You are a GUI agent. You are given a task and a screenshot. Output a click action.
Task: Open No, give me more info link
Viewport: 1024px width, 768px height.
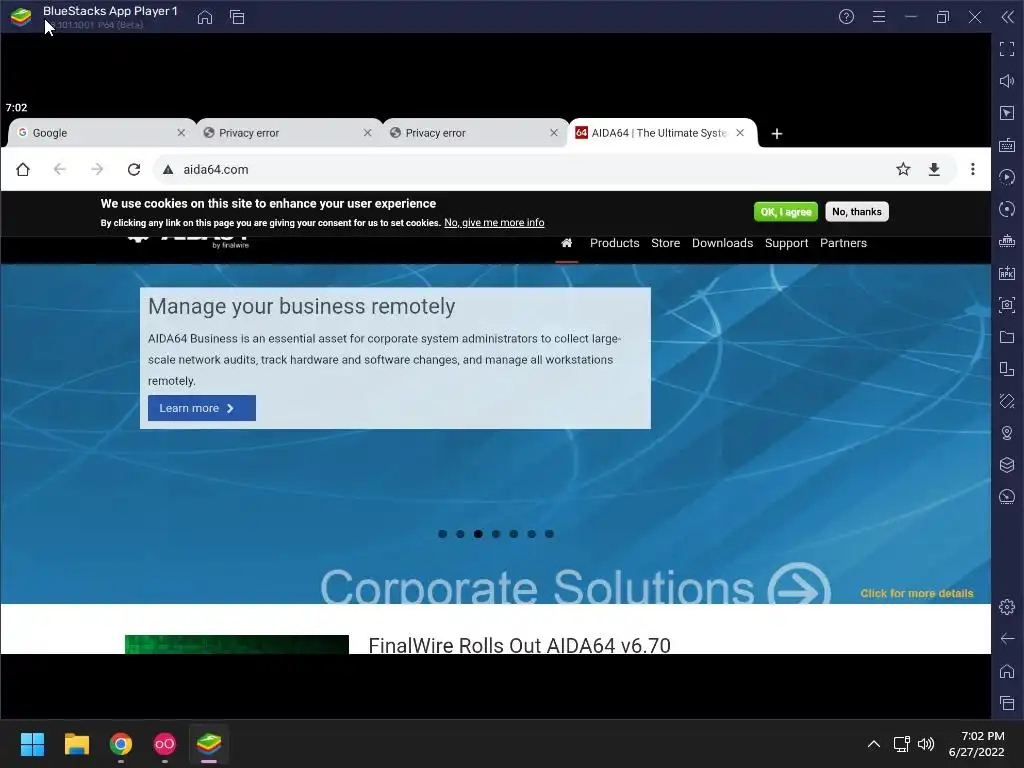[494, 223]
